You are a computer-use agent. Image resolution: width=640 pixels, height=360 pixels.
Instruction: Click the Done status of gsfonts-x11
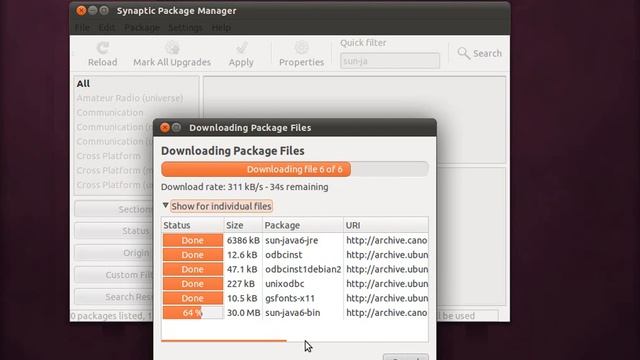point(193,298)
